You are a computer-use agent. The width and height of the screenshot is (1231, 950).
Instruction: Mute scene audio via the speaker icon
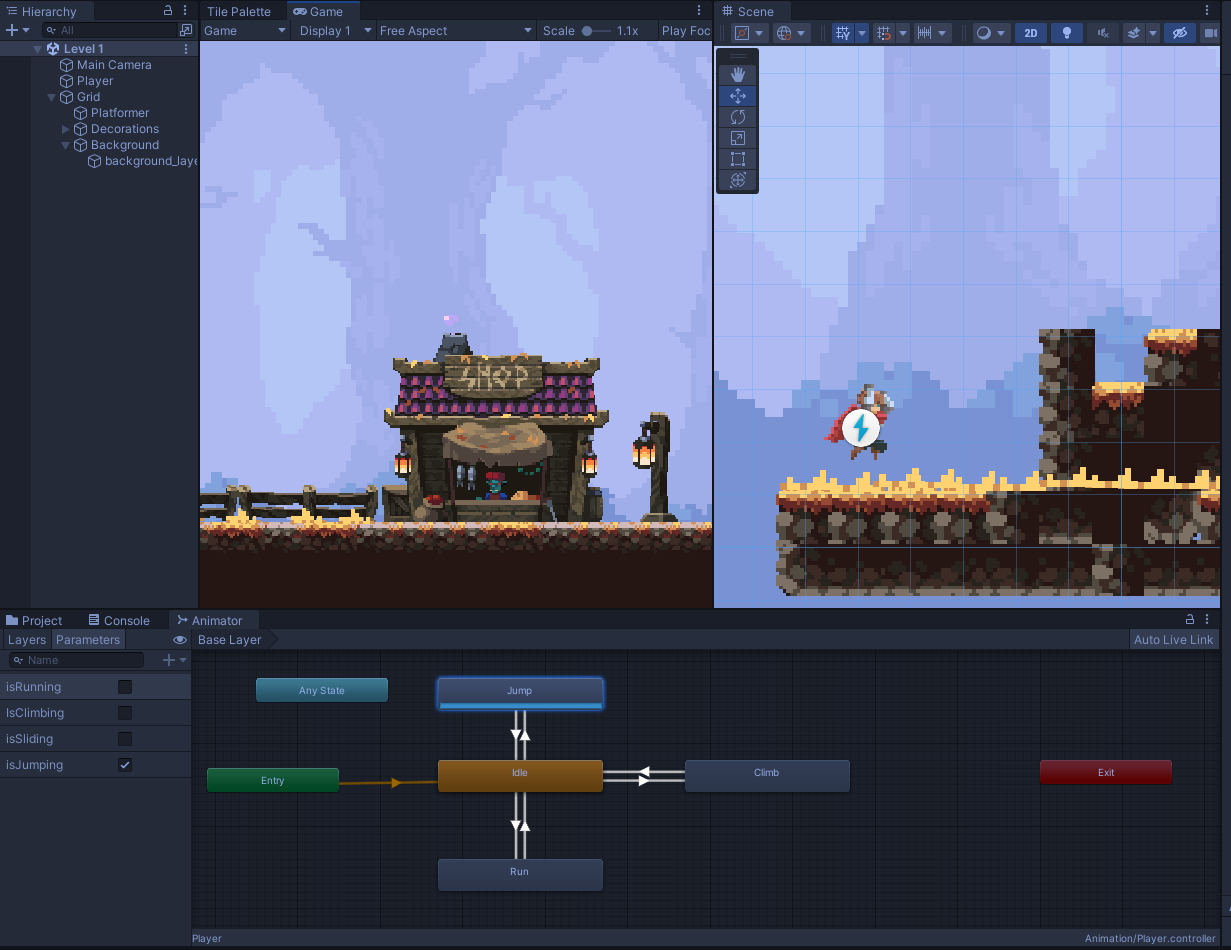[1102, 33]
